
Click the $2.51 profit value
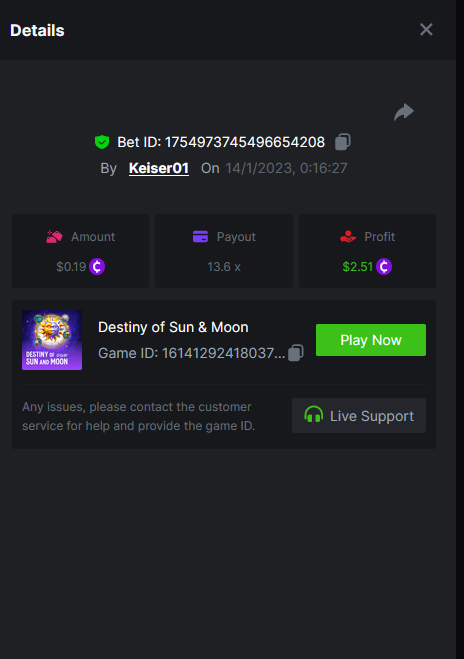tap(358, 267)
